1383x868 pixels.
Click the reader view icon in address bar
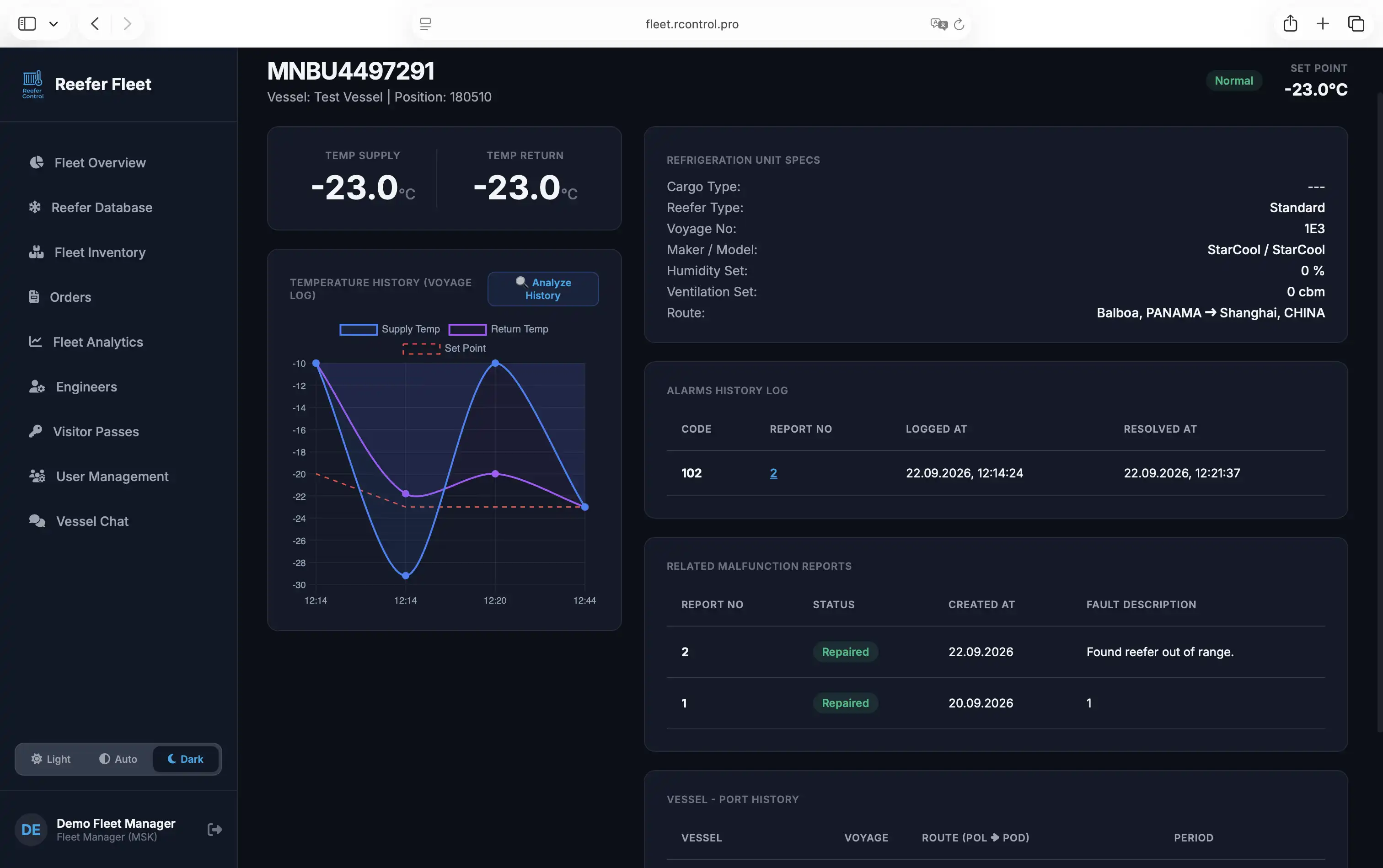425,24
